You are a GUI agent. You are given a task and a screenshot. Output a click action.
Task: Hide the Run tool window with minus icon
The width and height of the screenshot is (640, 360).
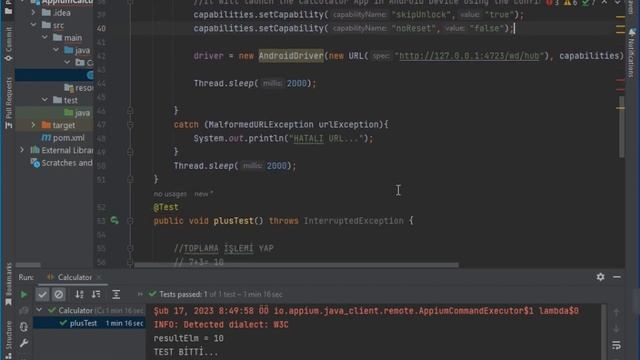[x=617, y=277]
